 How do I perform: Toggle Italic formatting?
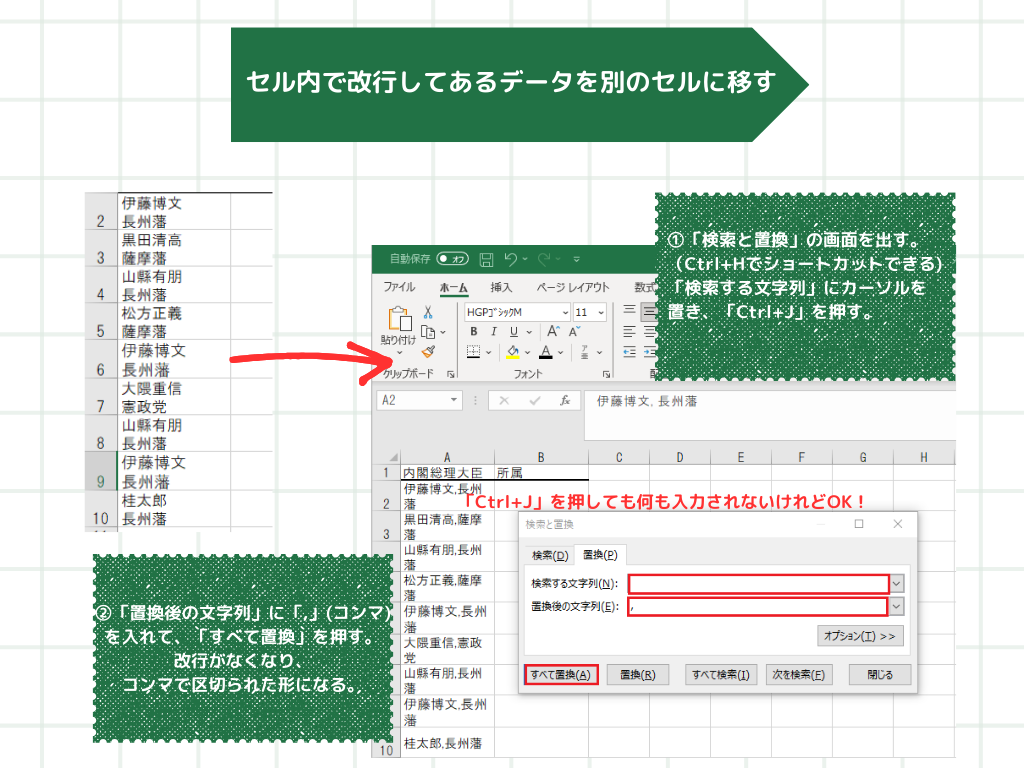(x=493, y=331)
